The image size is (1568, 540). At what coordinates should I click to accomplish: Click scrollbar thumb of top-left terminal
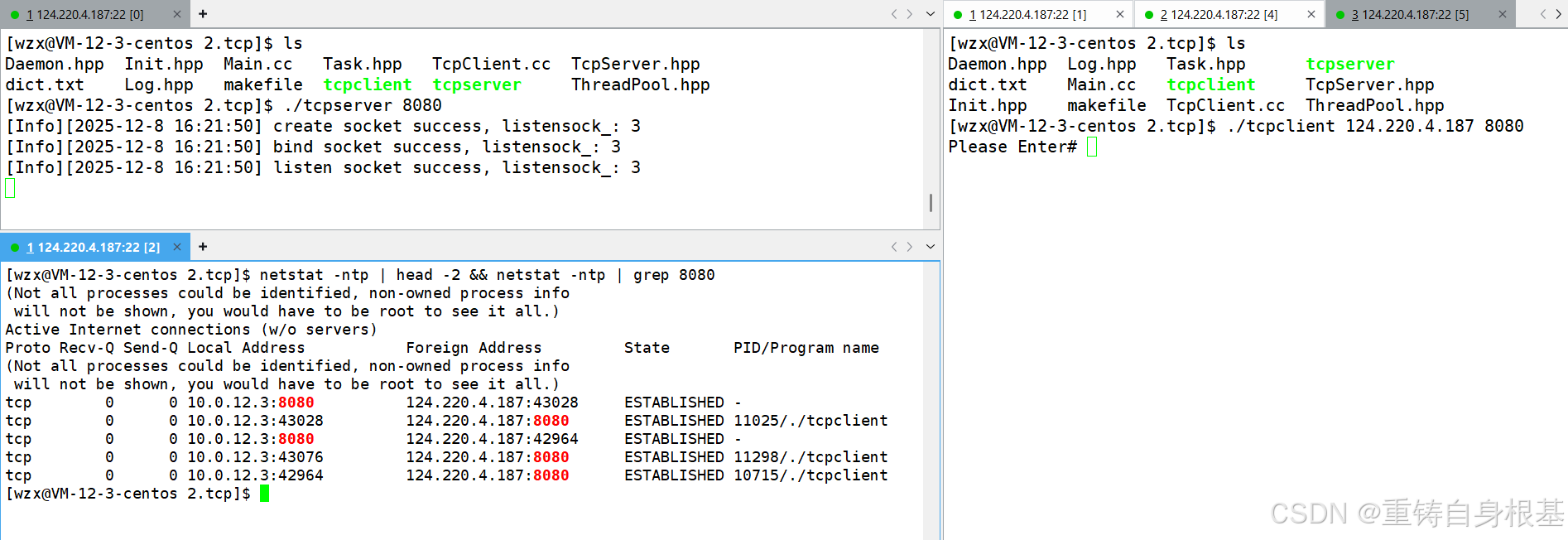tap(931, 203)
